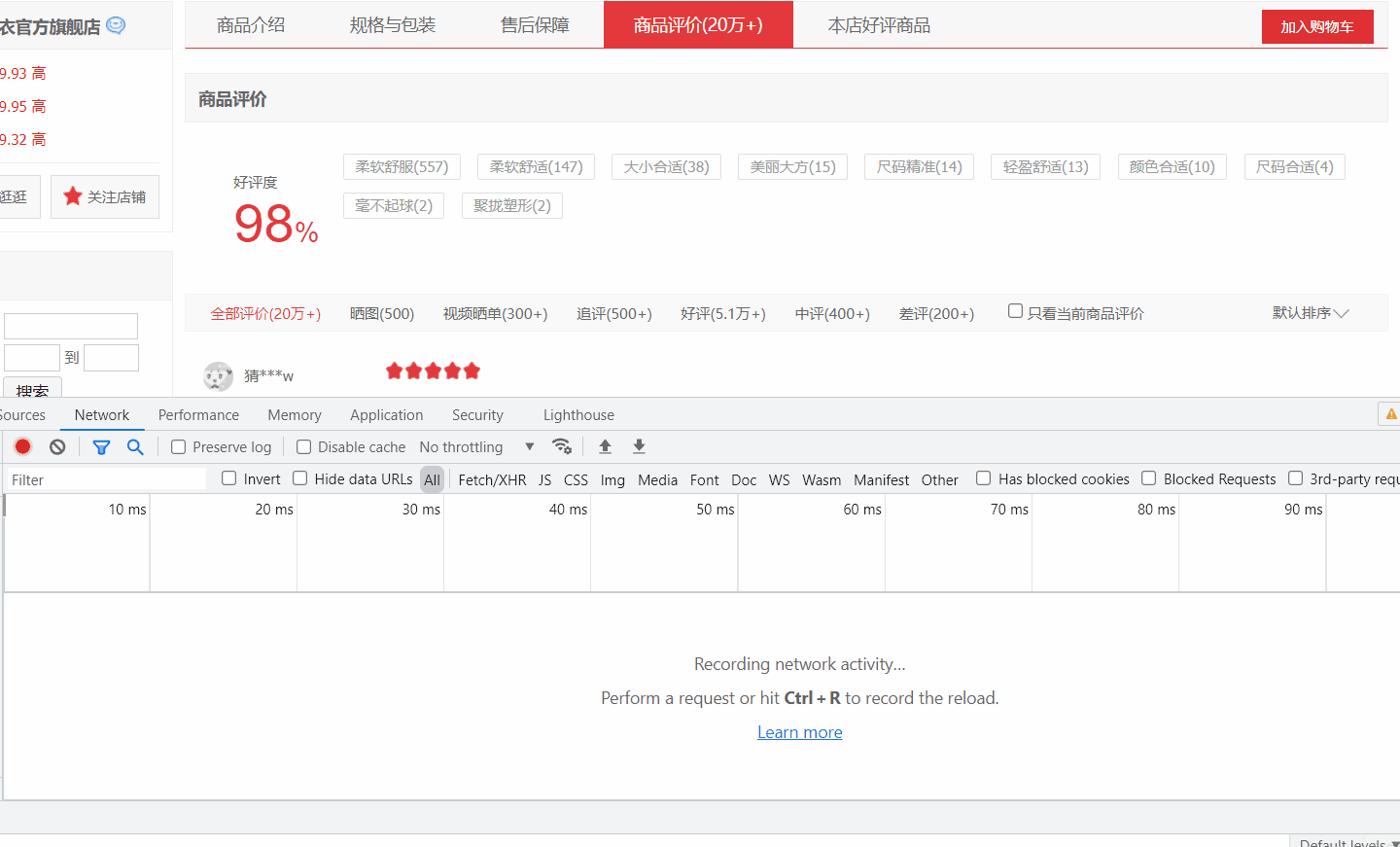Click the network Filter text field
The width and height of the screenshot is (1400, 847).
pyautogui.click(x=105, y=479)
